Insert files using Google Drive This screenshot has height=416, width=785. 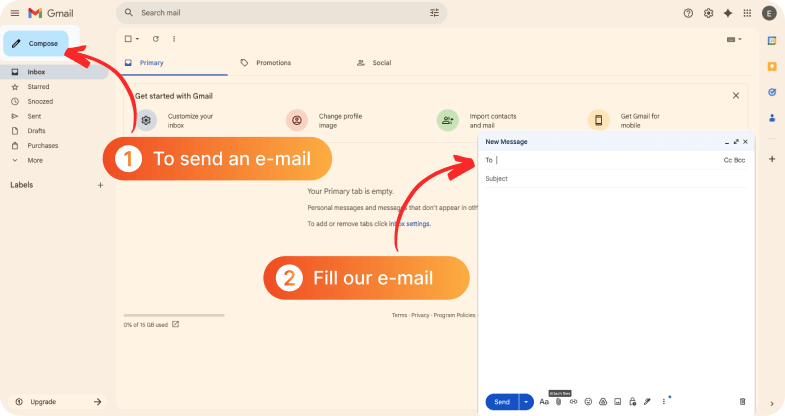603,401
